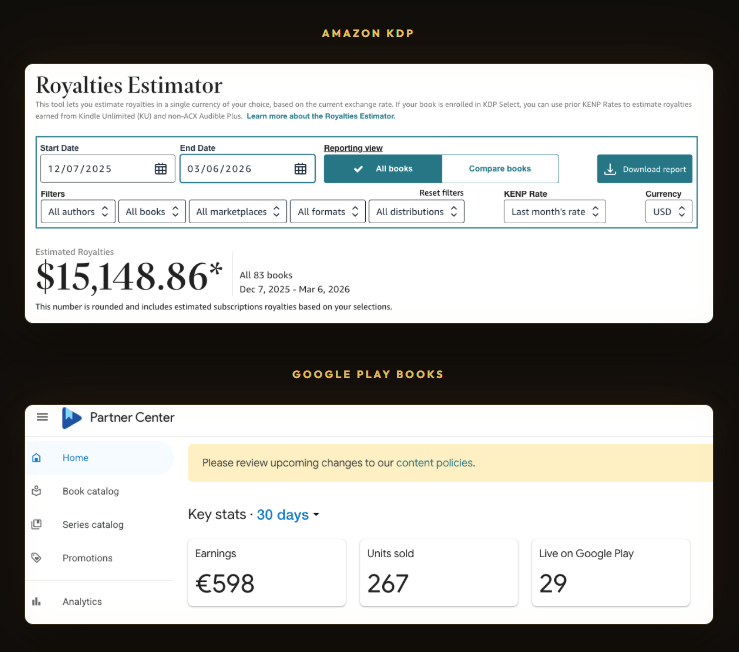739x652 pixels.
Task: Open the All marketplaces dropdown
Action: [238, 212]
